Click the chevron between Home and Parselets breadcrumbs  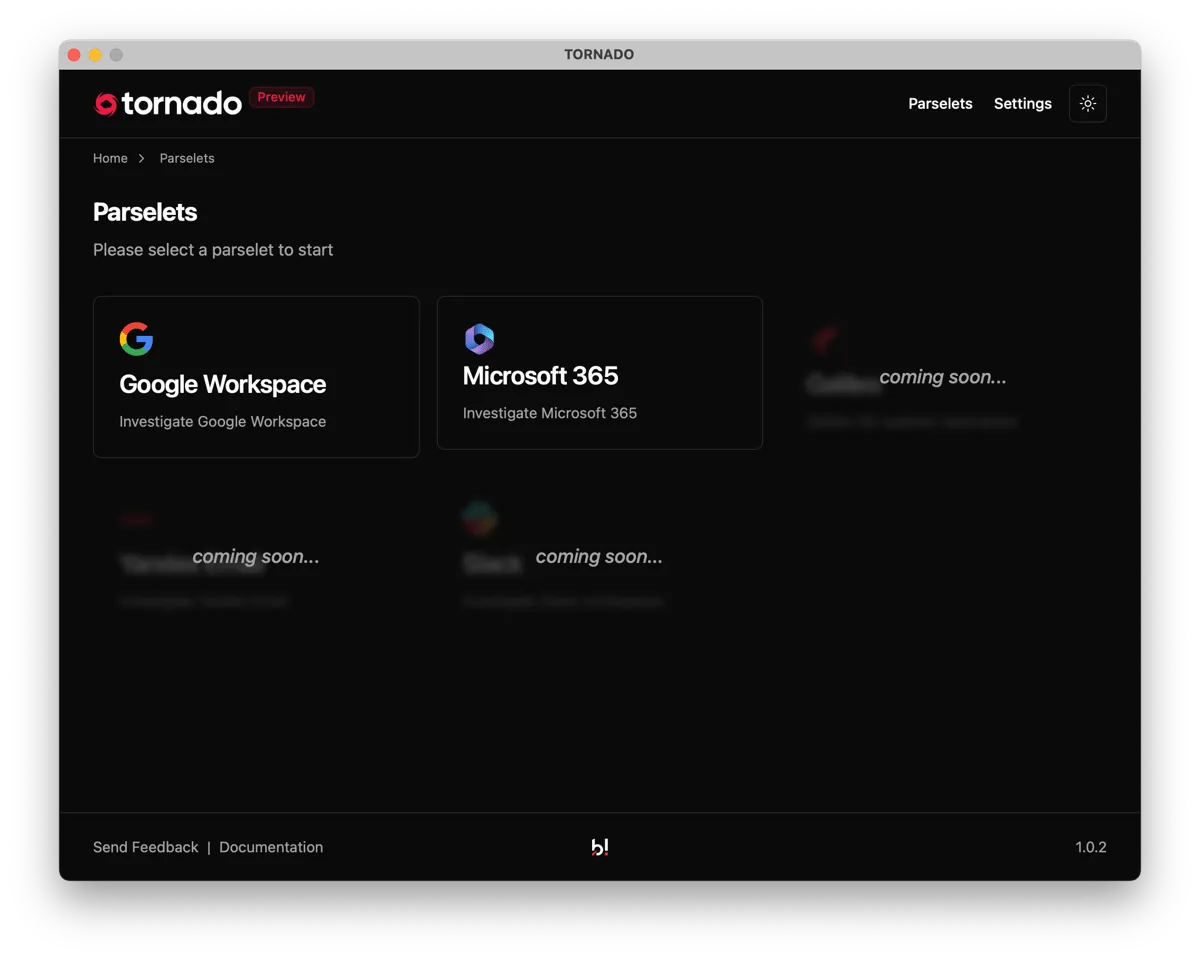tap(140, 158)
